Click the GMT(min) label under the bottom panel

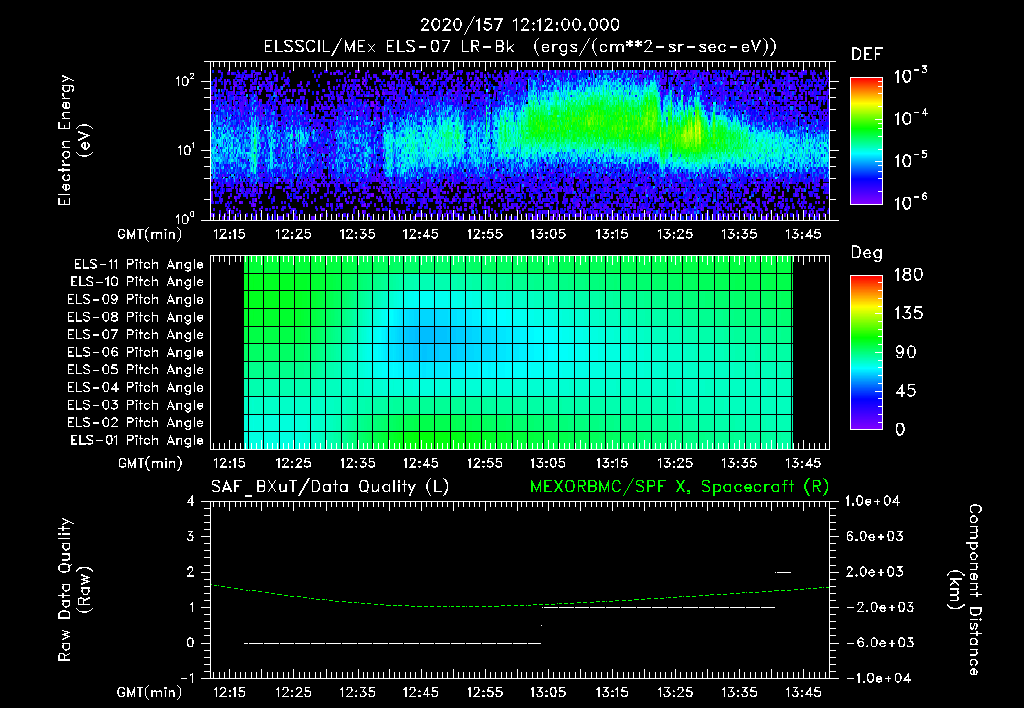[150, 692]
